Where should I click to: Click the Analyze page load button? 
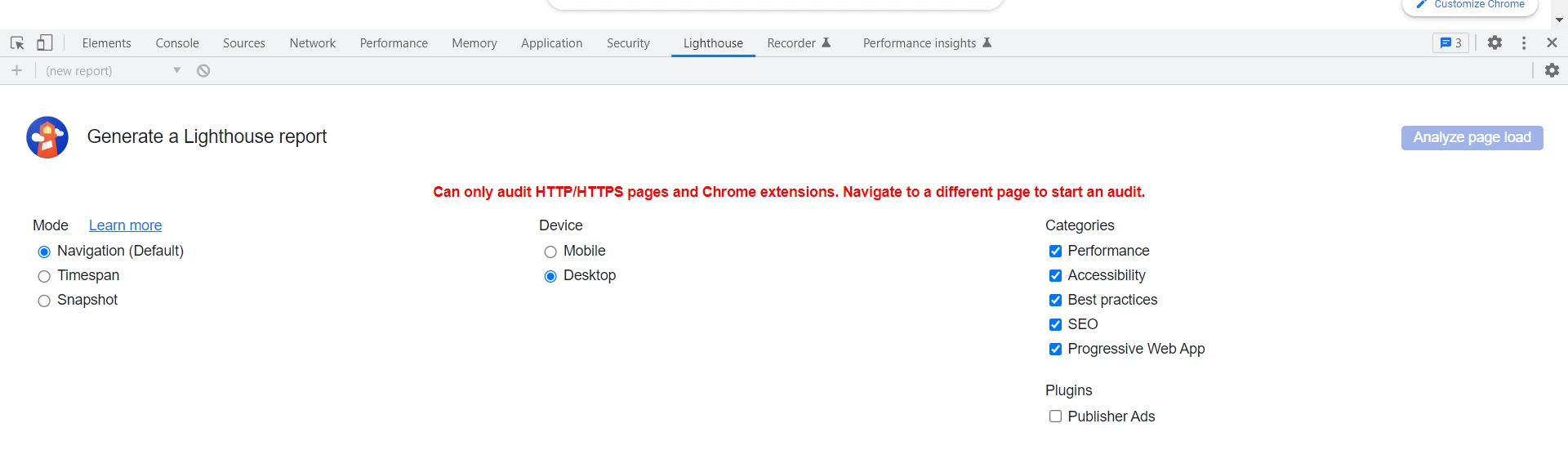pos(1472,138)
